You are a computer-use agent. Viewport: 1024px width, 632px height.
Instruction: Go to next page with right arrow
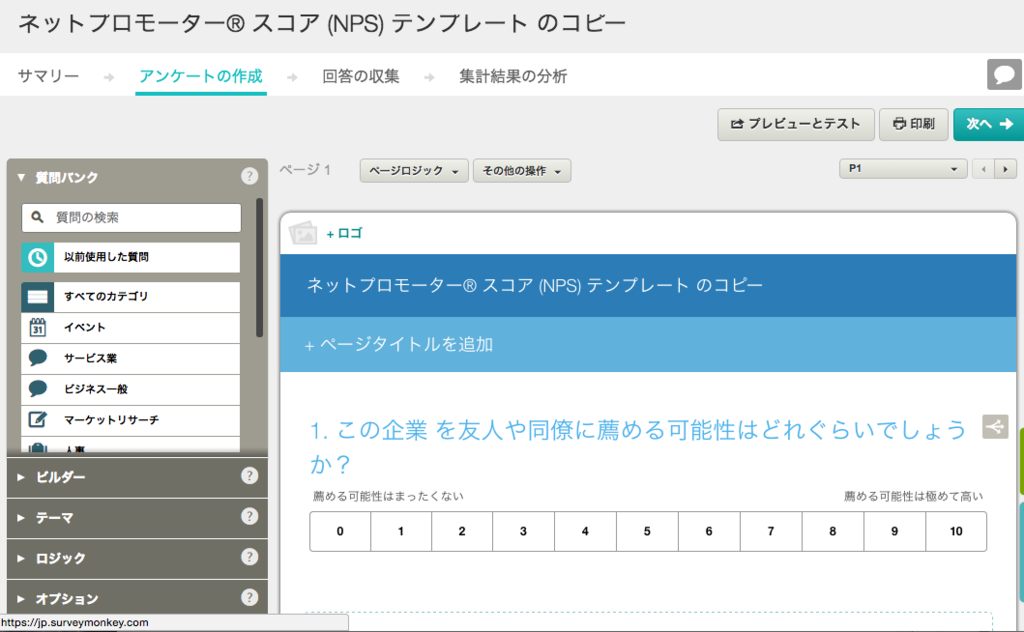pyautogui.click(x=1006, y=169)
